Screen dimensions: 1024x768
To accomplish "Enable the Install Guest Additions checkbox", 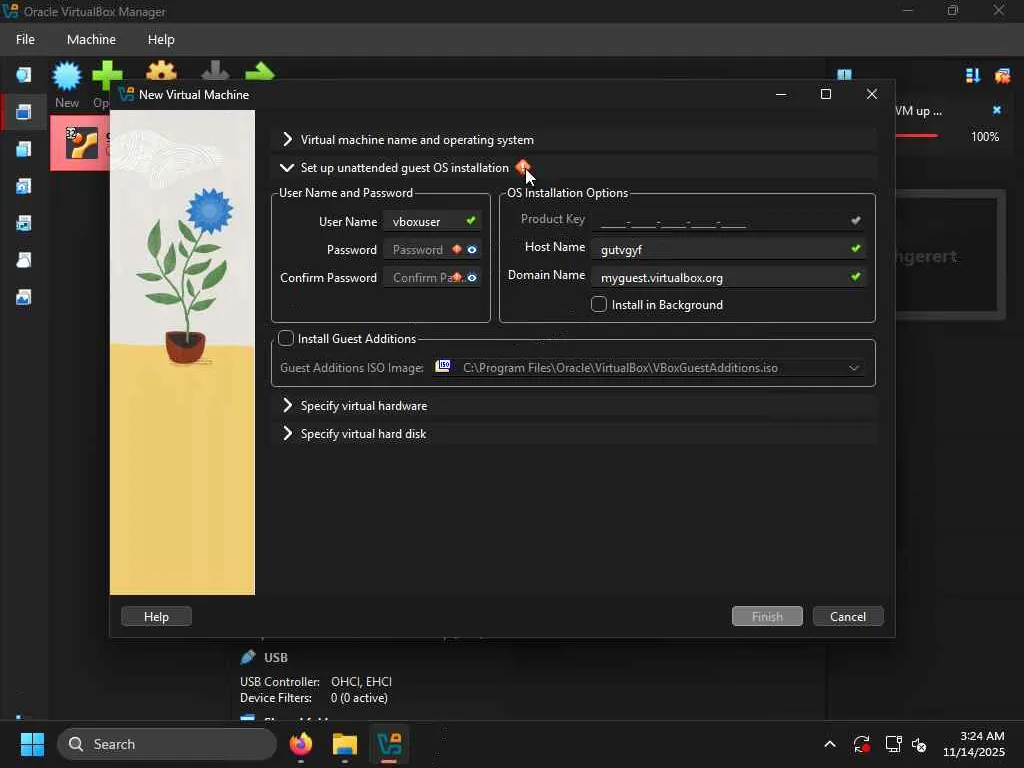I will [x=285, y=338].
